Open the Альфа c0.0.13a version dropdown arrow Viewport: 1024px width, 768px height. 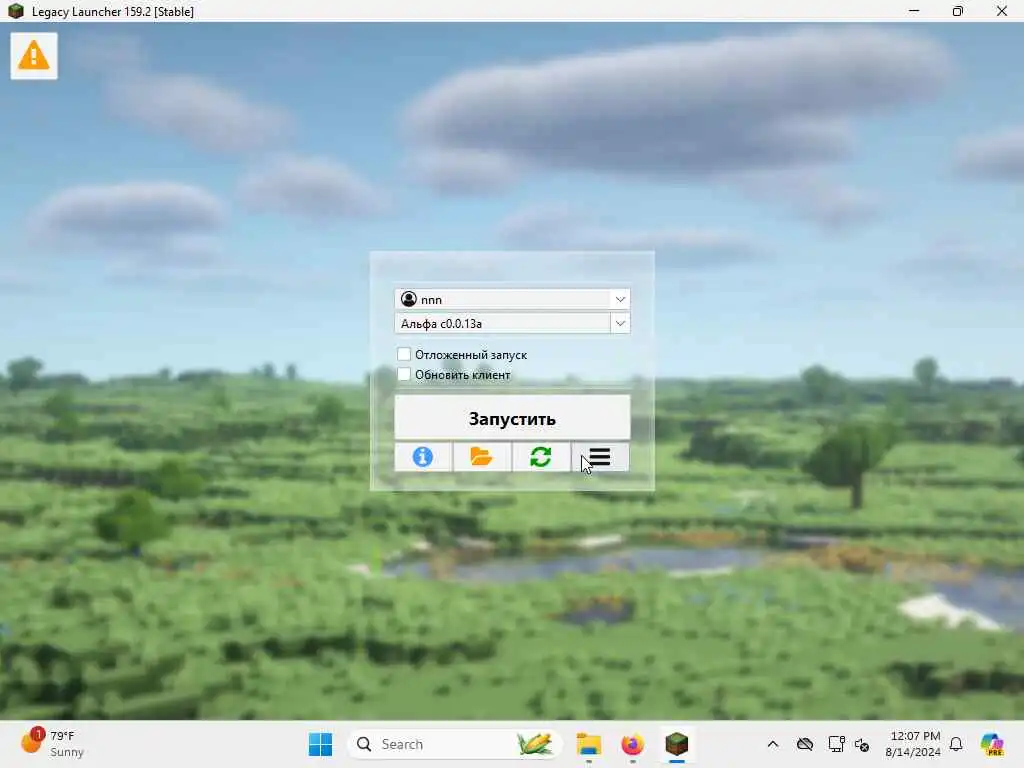(620, 323)
